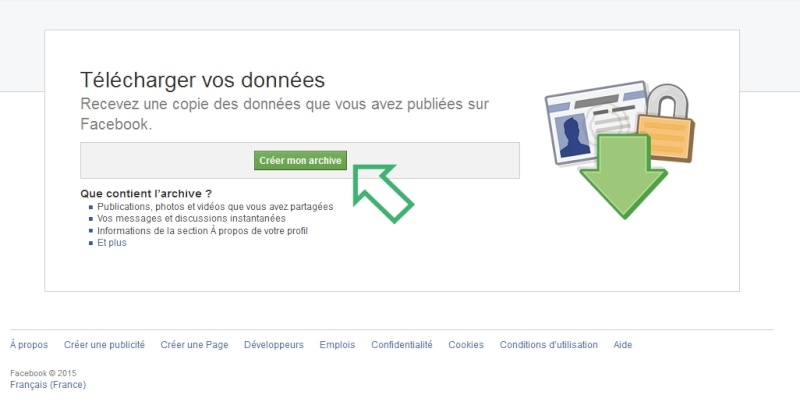Go to Créer une publicité link
The height and width of the screenshot is (409, 800).
click(104, 345)
